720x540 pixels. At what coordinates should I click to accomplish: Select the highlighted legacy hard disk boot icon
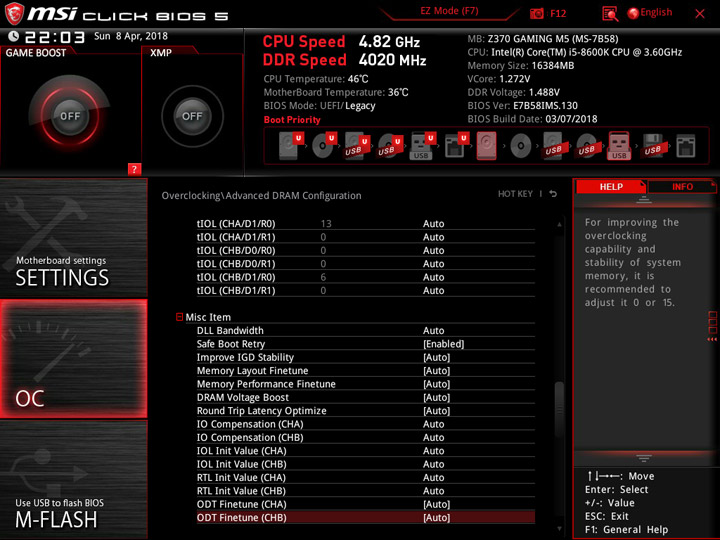click(x=486, y=146)
